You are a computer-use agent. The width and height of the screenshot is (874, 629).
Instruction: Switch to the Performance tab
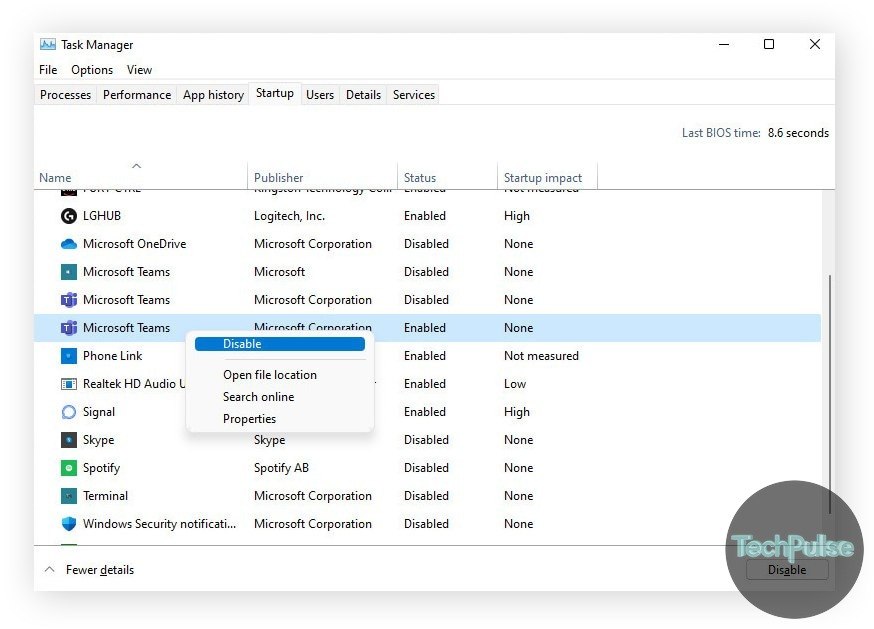click(x=137, y=95)
